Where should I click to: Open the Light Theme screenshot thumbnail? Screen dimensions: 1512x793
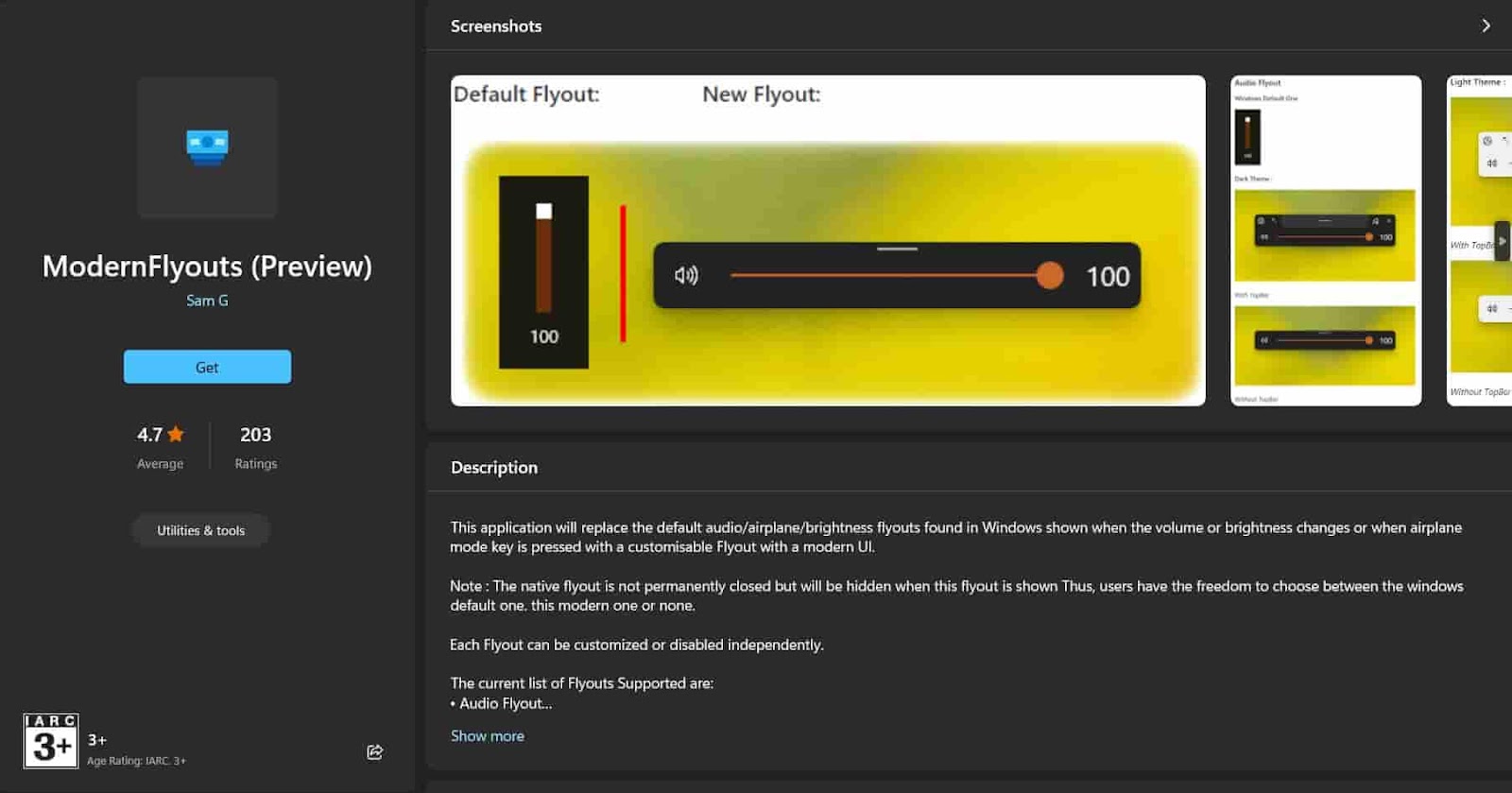(1480, 241)
